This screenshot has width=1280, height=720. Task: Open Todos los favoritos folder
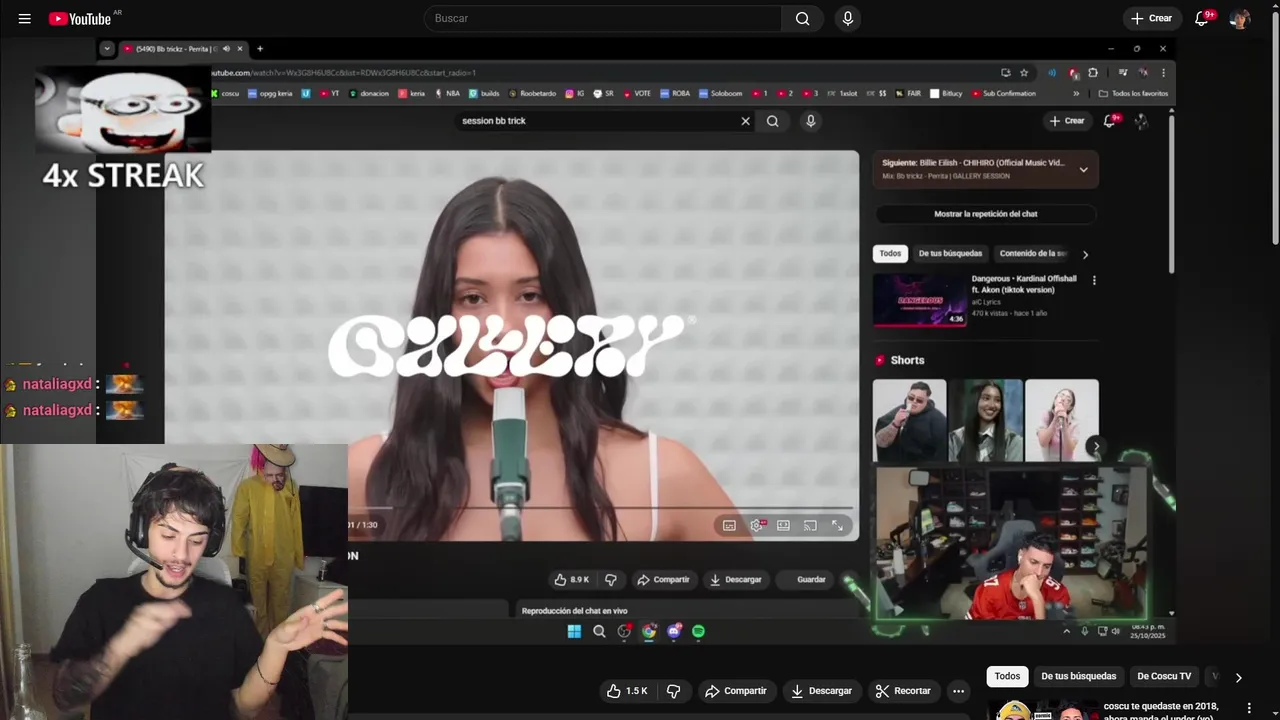pos(1133,93)
